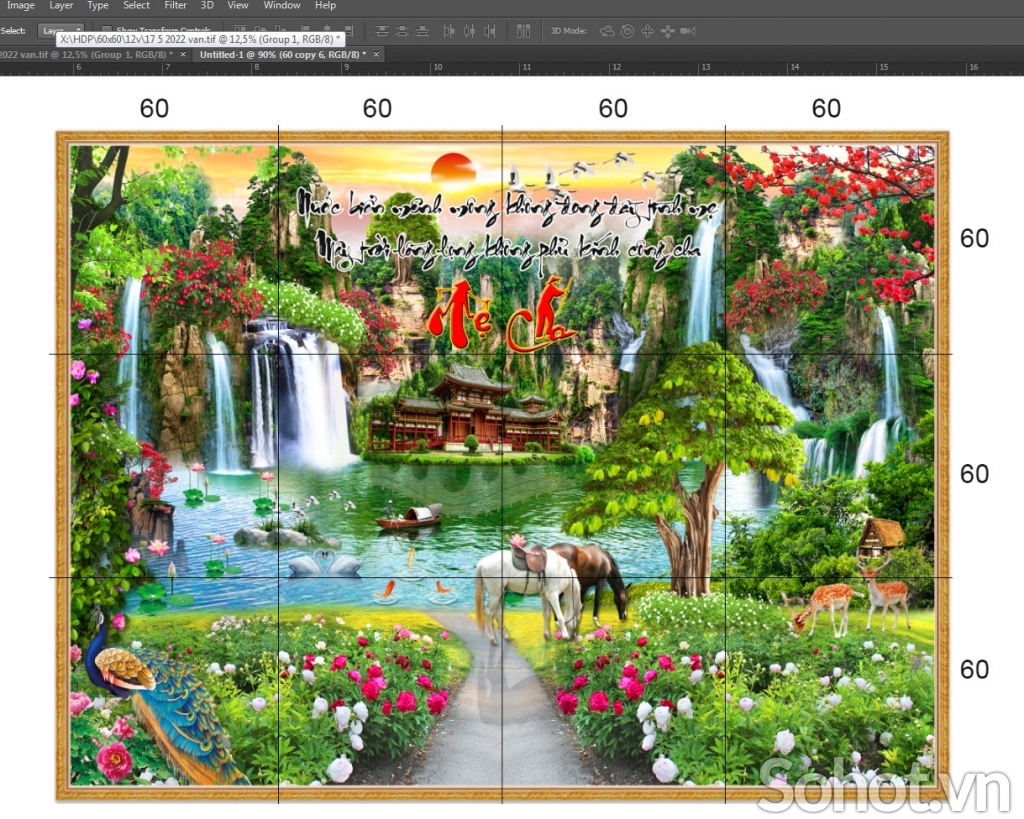Open the Window menu
Viewport: 1024px width, 819px height.
point(281,5)
